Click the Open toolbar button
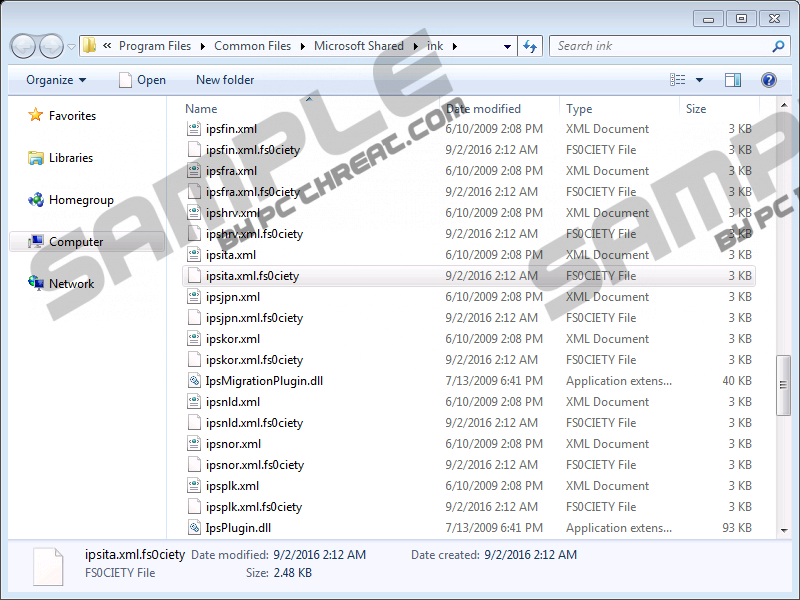The width and height of the screenshot is (800, 600). point(141,80)
